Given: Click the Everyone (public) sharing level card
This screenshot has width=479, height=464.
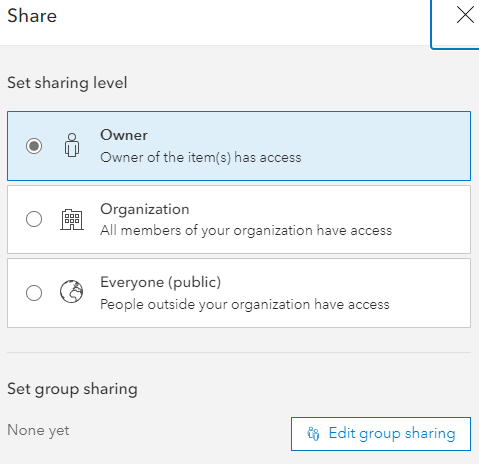Looking at the screenshot, I should point(239,293).
